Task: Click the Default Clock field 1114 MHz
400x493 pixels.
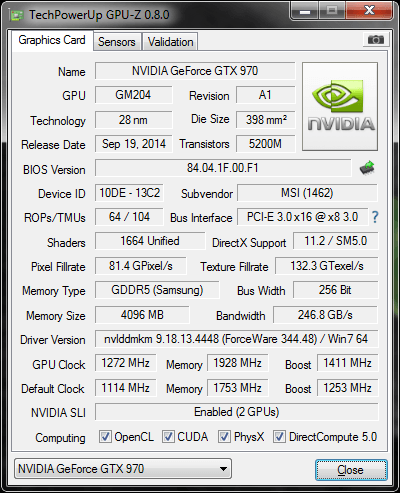Action: 125,388
